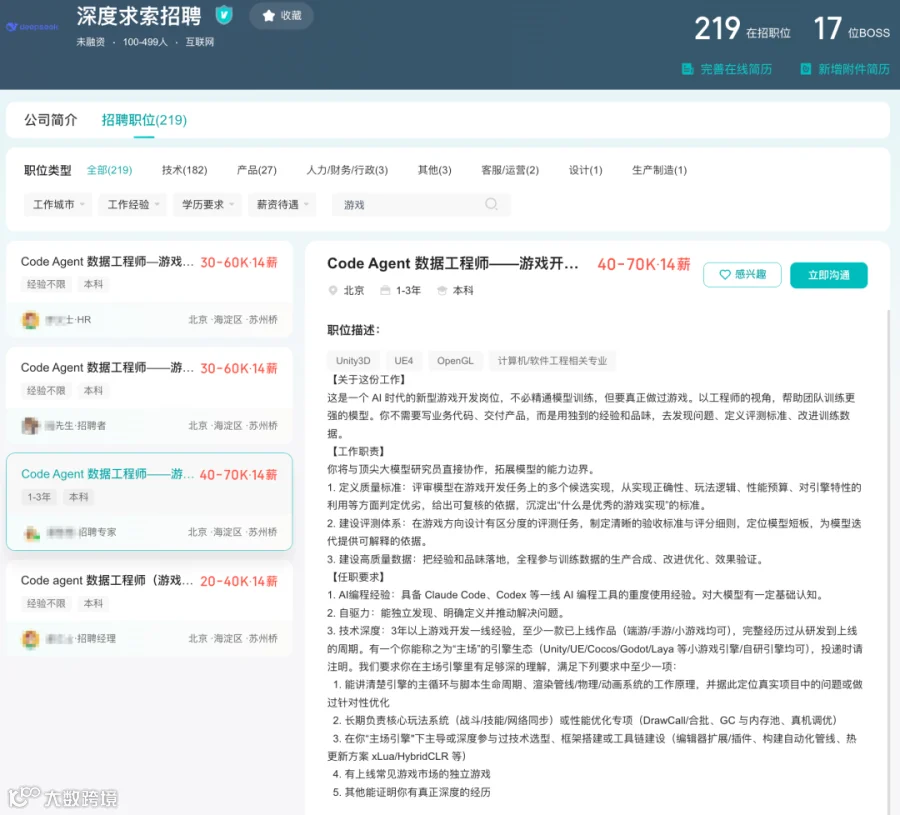This screenshot has width=900, height=815.
Task: Filter by 人力/财务/行政(3) job type
Action: [x=347, y=170]
